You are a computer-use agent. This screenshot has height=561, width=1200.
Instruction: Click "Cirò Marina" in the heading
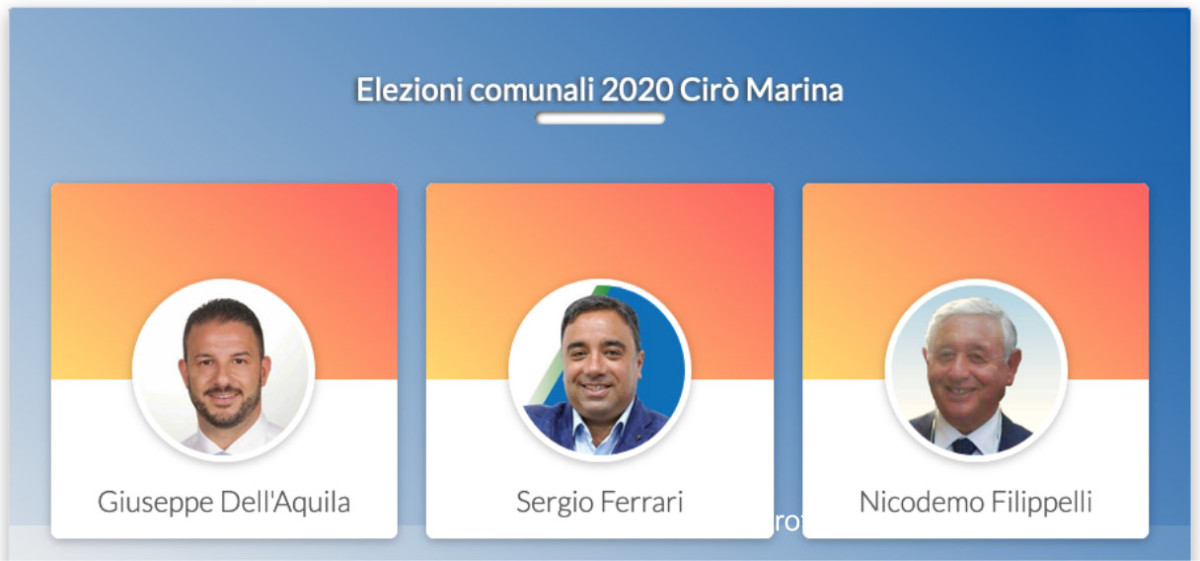[762, 90]
